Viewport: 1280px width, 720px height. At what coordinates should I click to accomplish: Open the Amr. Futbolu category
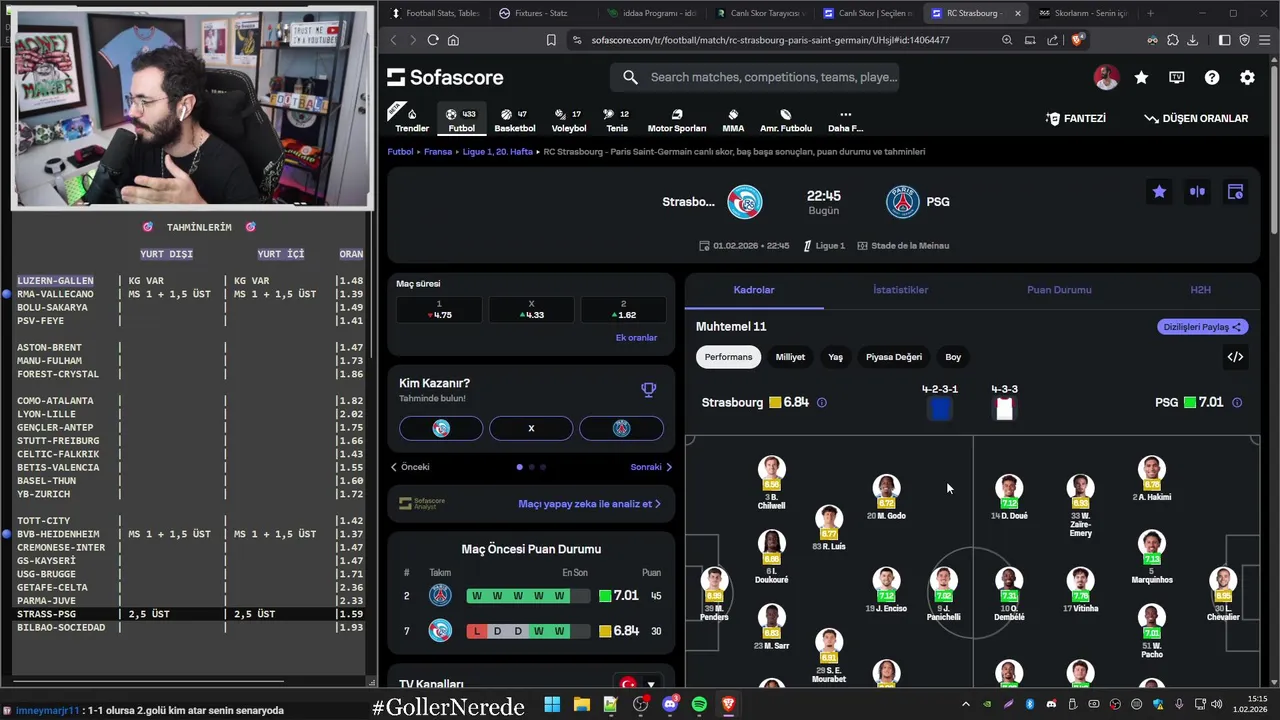[x=786, y=120]
